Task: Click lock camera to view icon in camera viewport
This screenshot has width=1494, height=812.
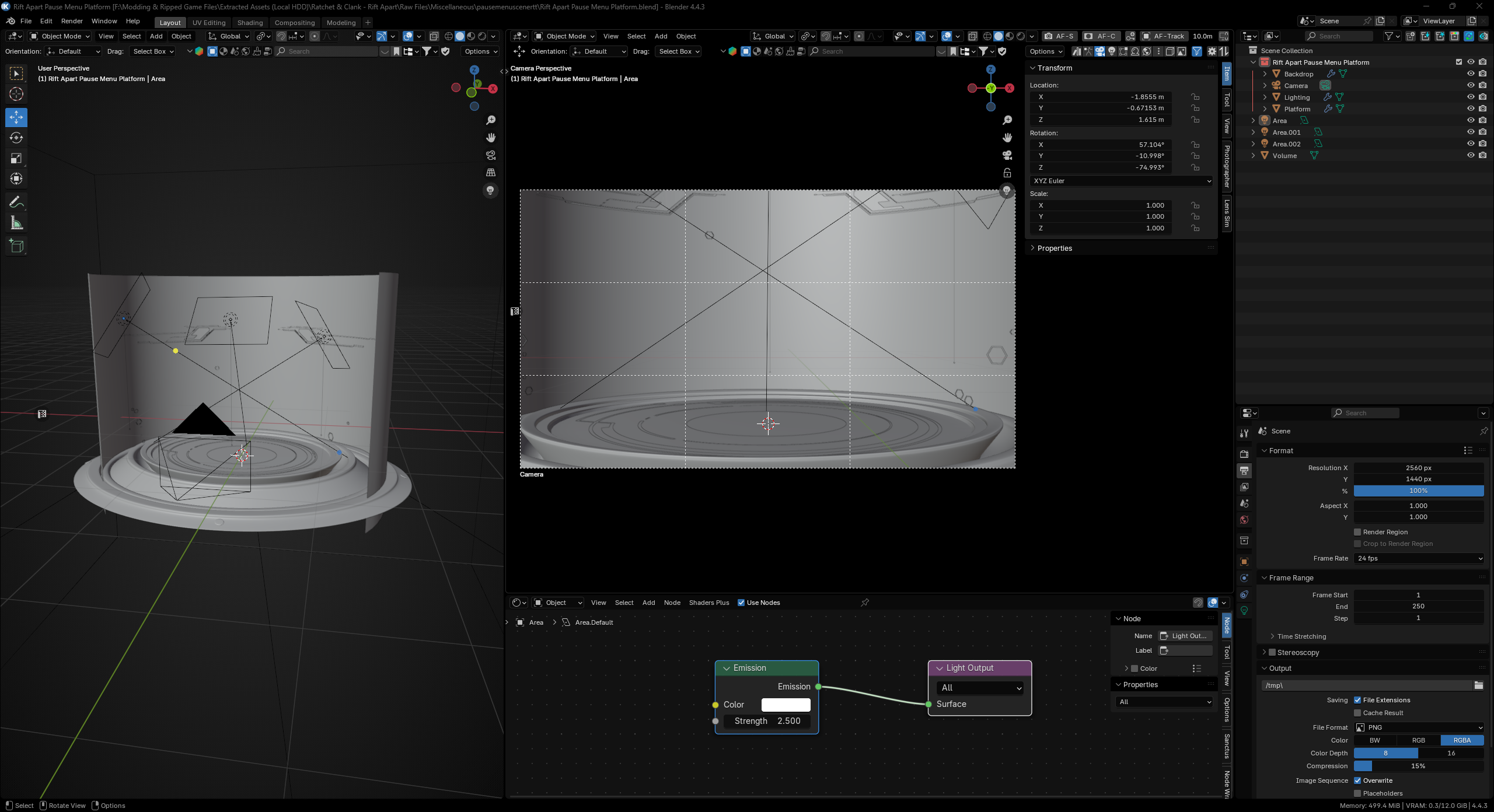Action: coord(1007,173)
